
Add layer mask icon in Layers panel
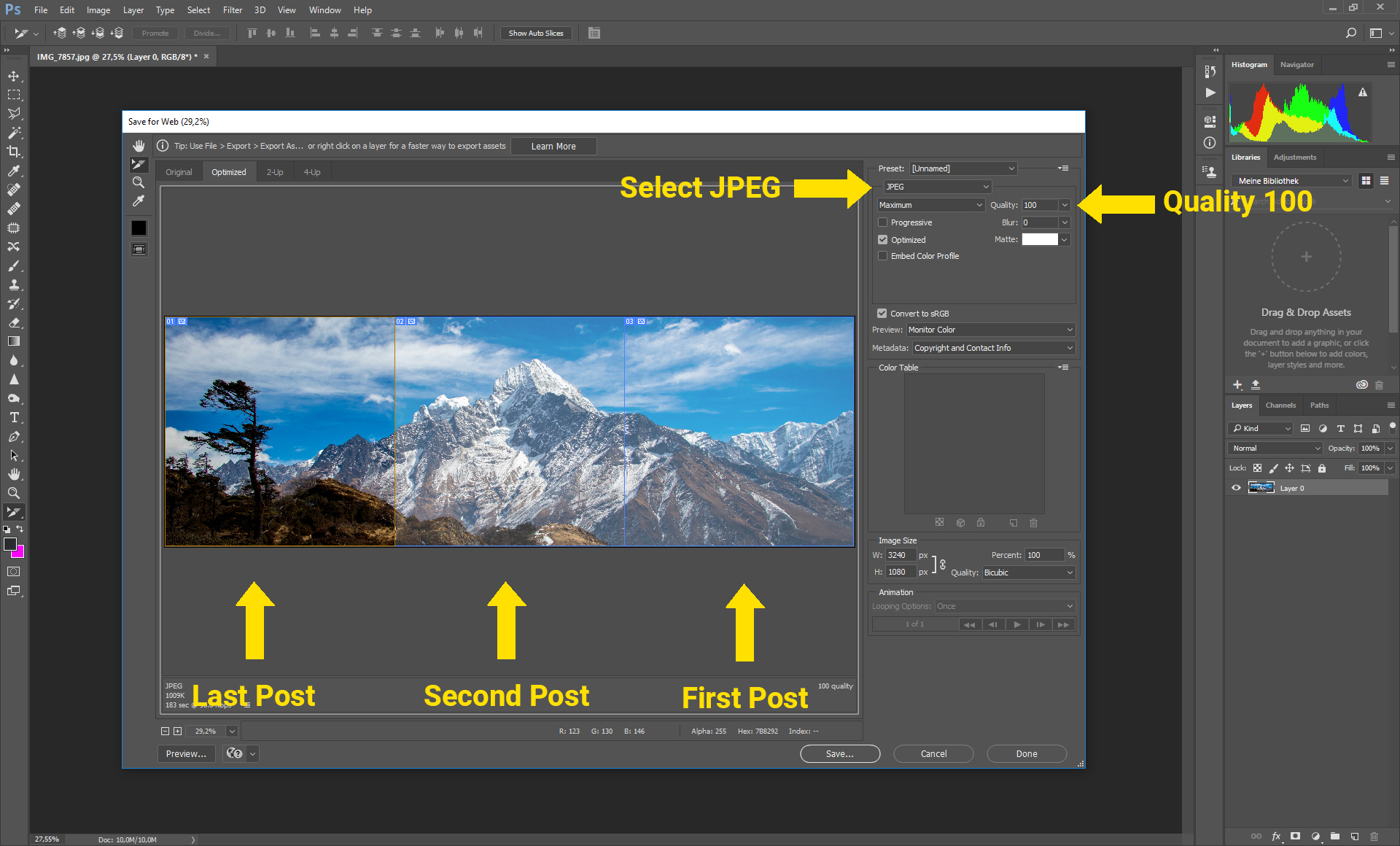click(x=1295, y=837)
